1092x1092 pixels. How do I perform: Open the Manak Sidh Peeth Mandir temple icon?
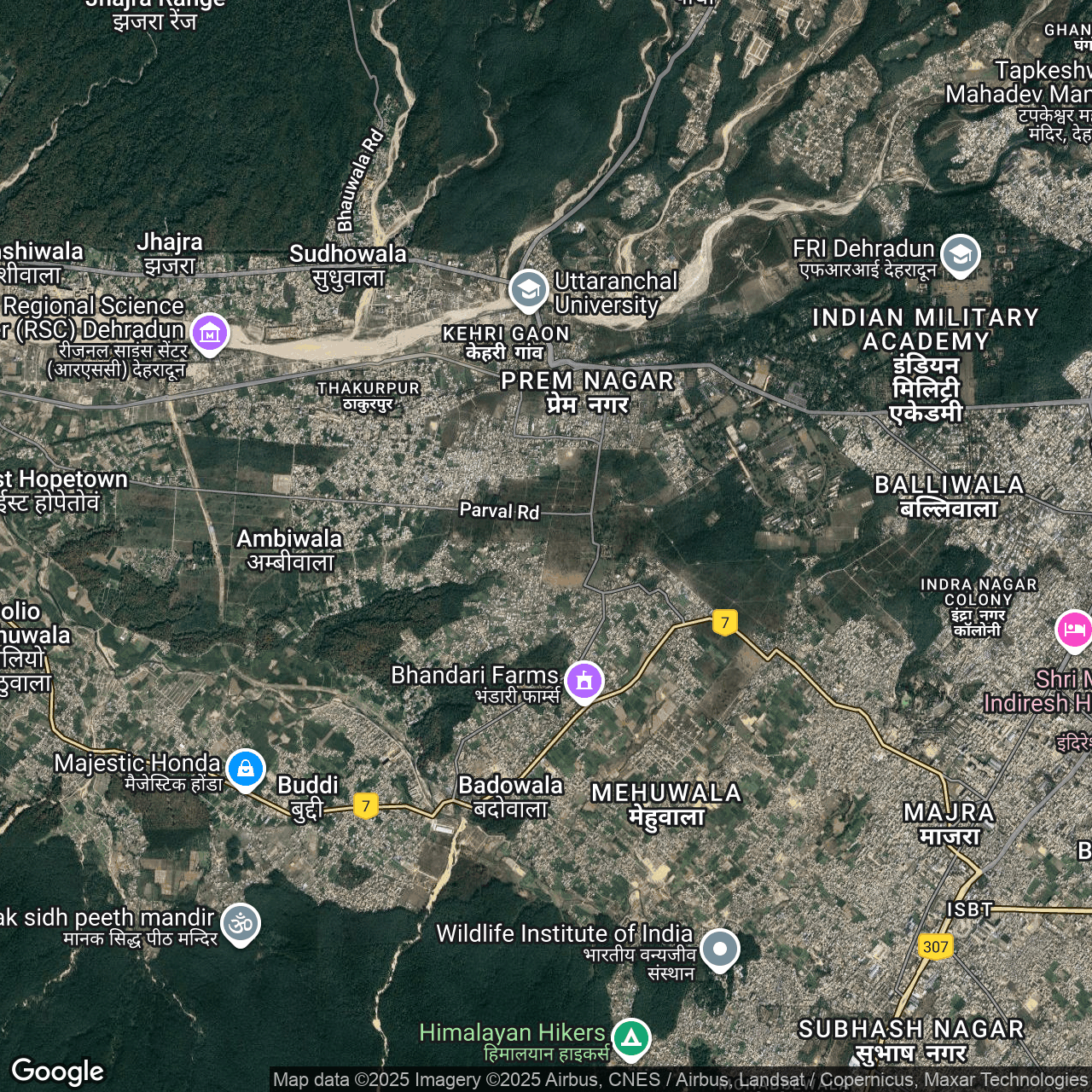click(x=241, y=923)
